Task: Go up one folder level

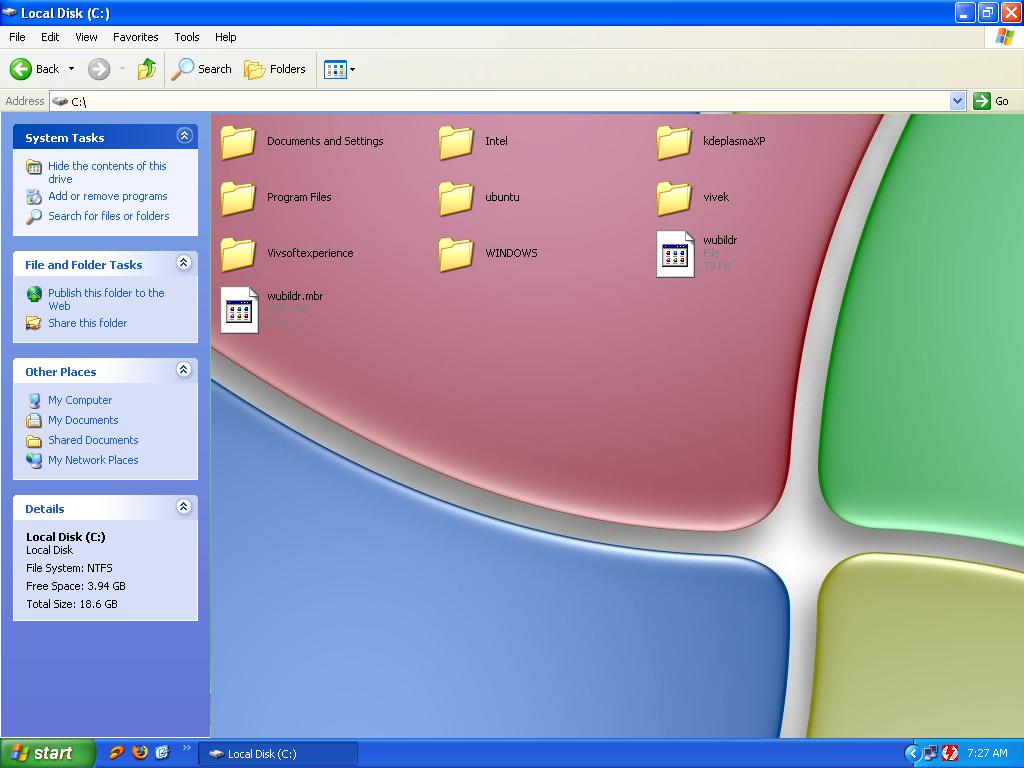Action: (147, 69)
